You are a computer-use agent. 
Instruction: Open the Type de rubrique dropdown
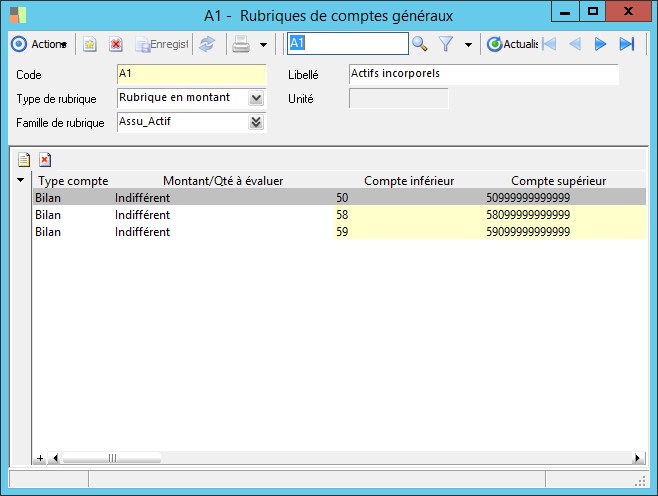pos(256,98)
